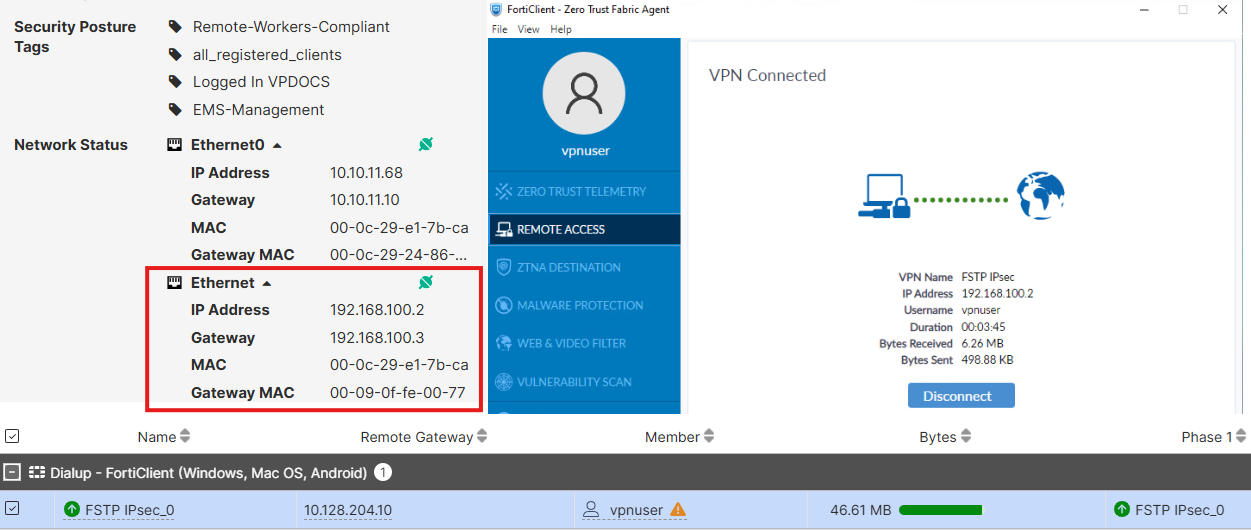Select the Remote Access tab
Image resolution: width=1251 pixels, height=530 pixels.
[x=584, y=229]
